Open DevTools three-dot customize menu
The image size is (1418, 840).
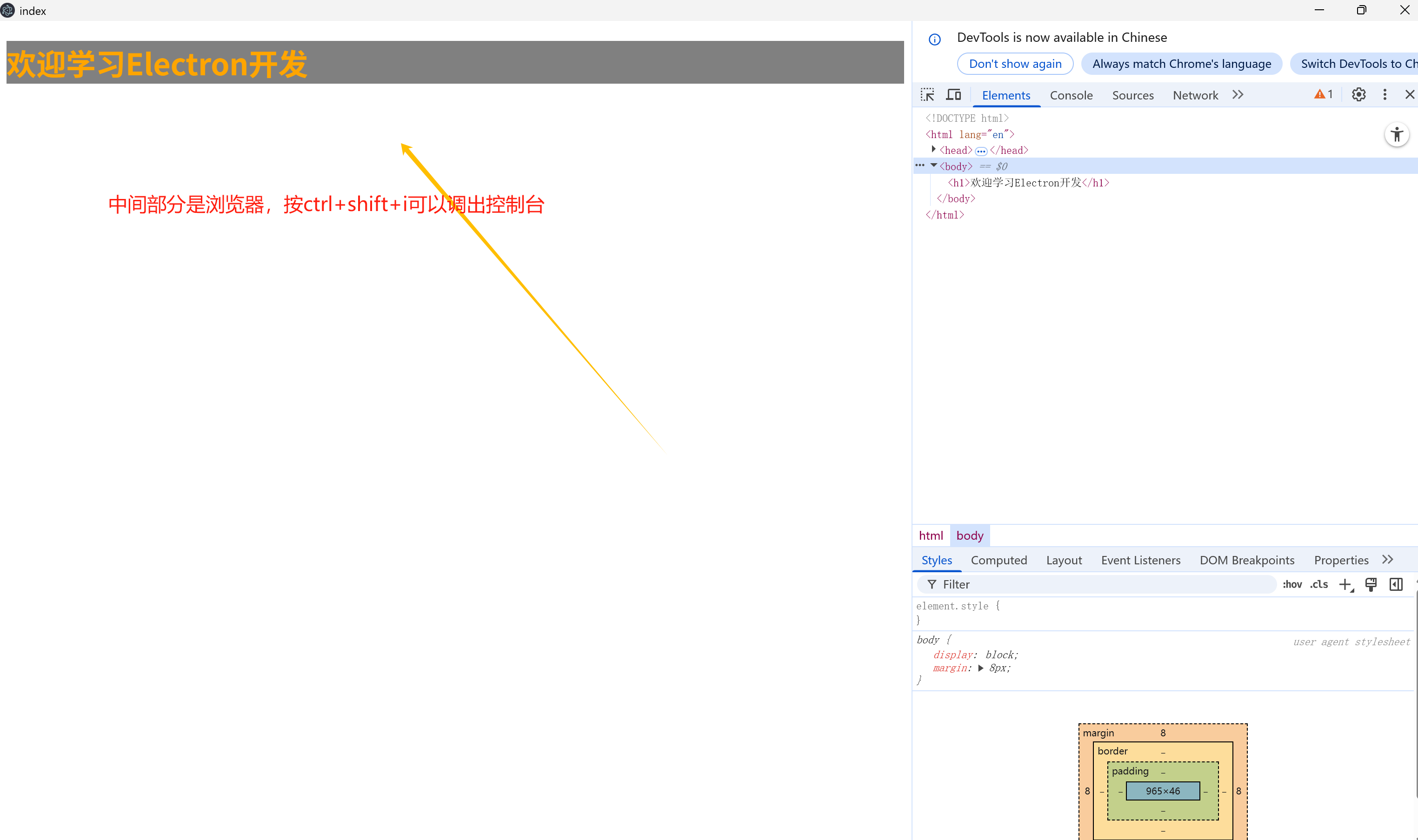(1385, 94)
